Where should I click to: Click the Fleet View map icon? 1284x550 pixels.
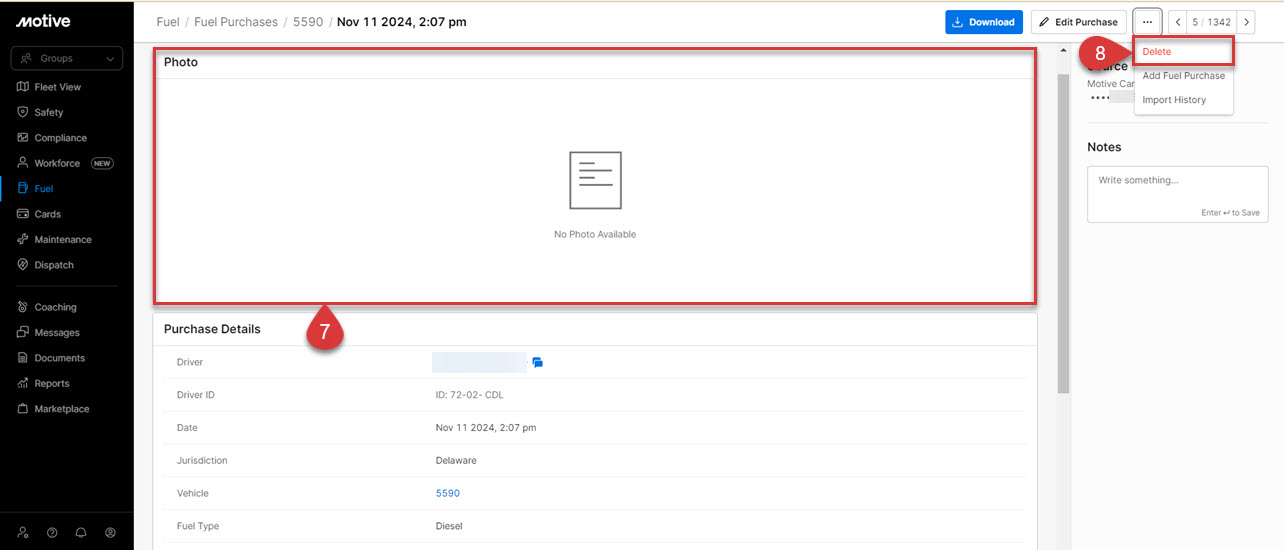pyautogui.click(x=23, y=87)
